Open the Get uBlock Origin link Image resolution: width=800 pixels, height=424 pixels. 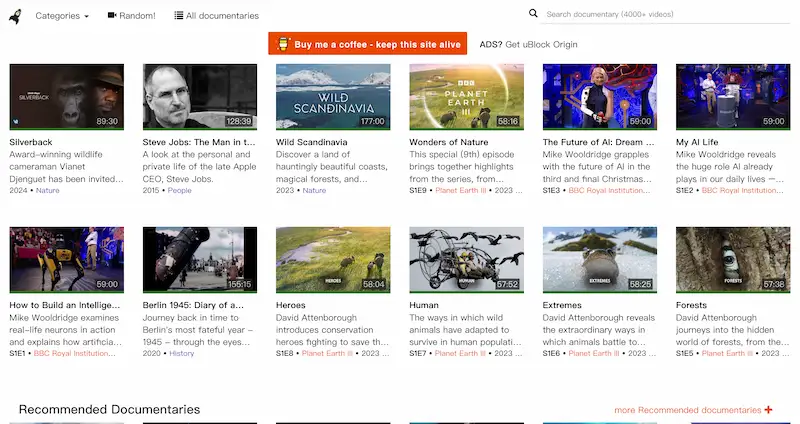pyautogui.click(x=541, y=44)
